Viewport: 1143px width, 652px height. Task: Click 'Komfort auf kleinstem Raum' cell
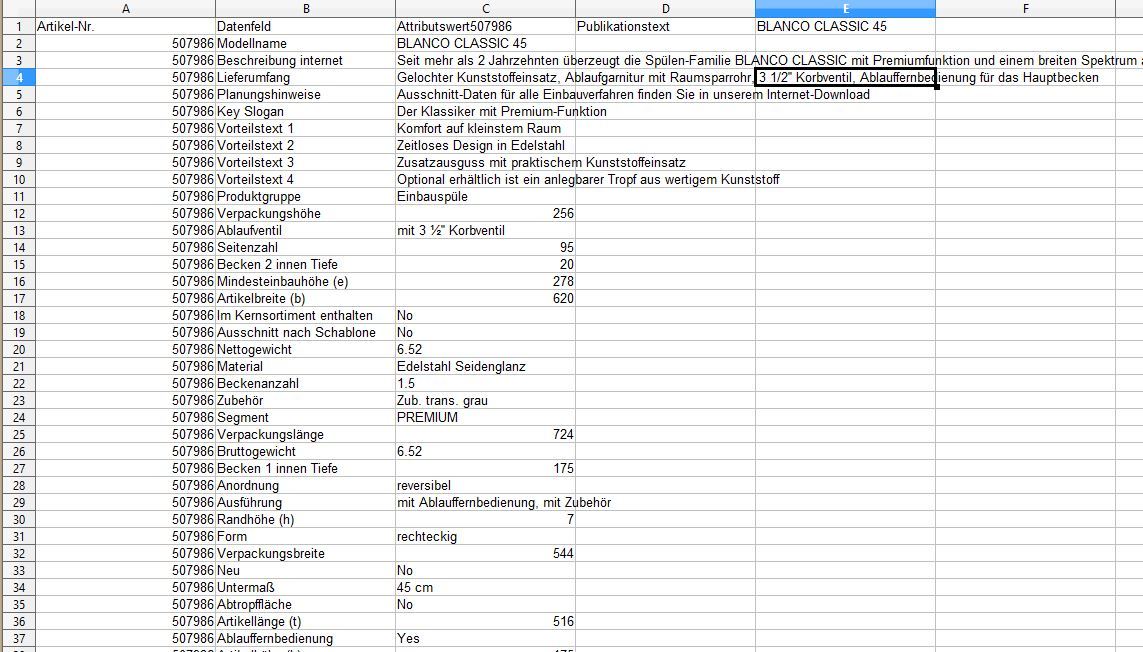coord(485,128)
